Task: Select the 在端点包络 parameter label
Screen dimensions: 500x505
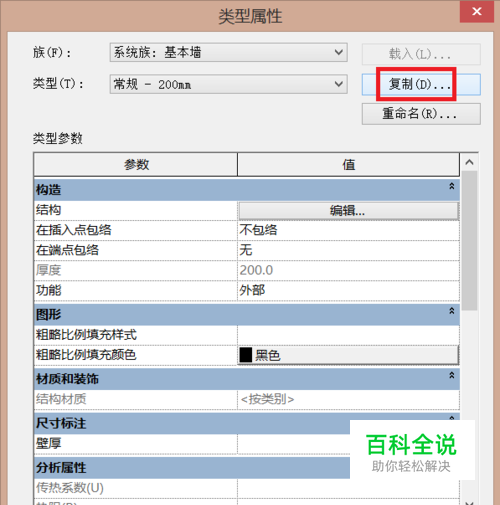Action: 67,250
